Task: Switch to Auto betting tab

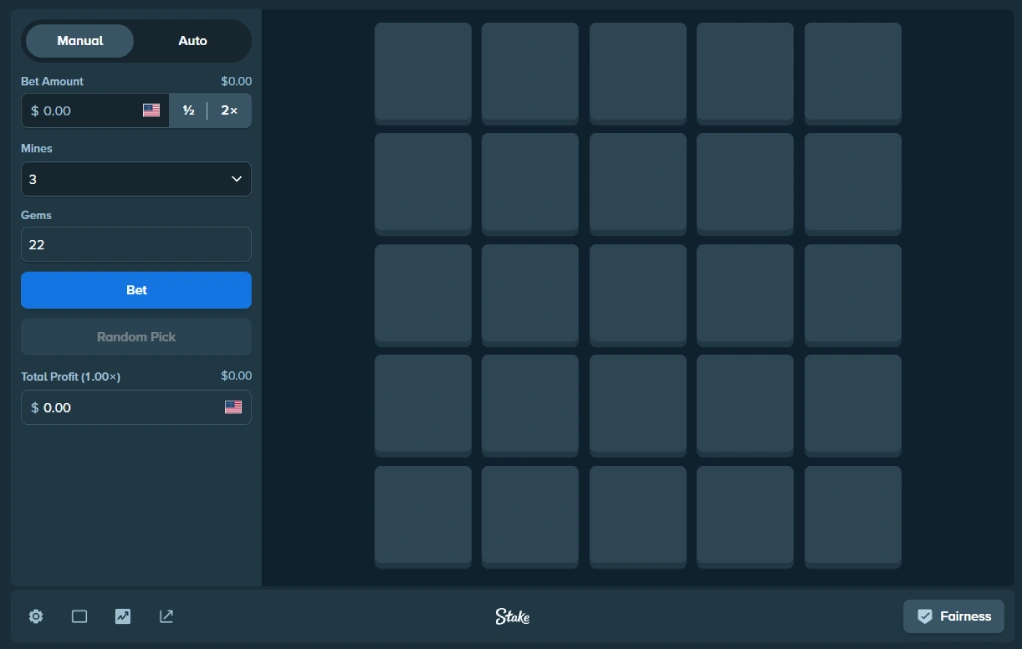Action: point(193,41)
